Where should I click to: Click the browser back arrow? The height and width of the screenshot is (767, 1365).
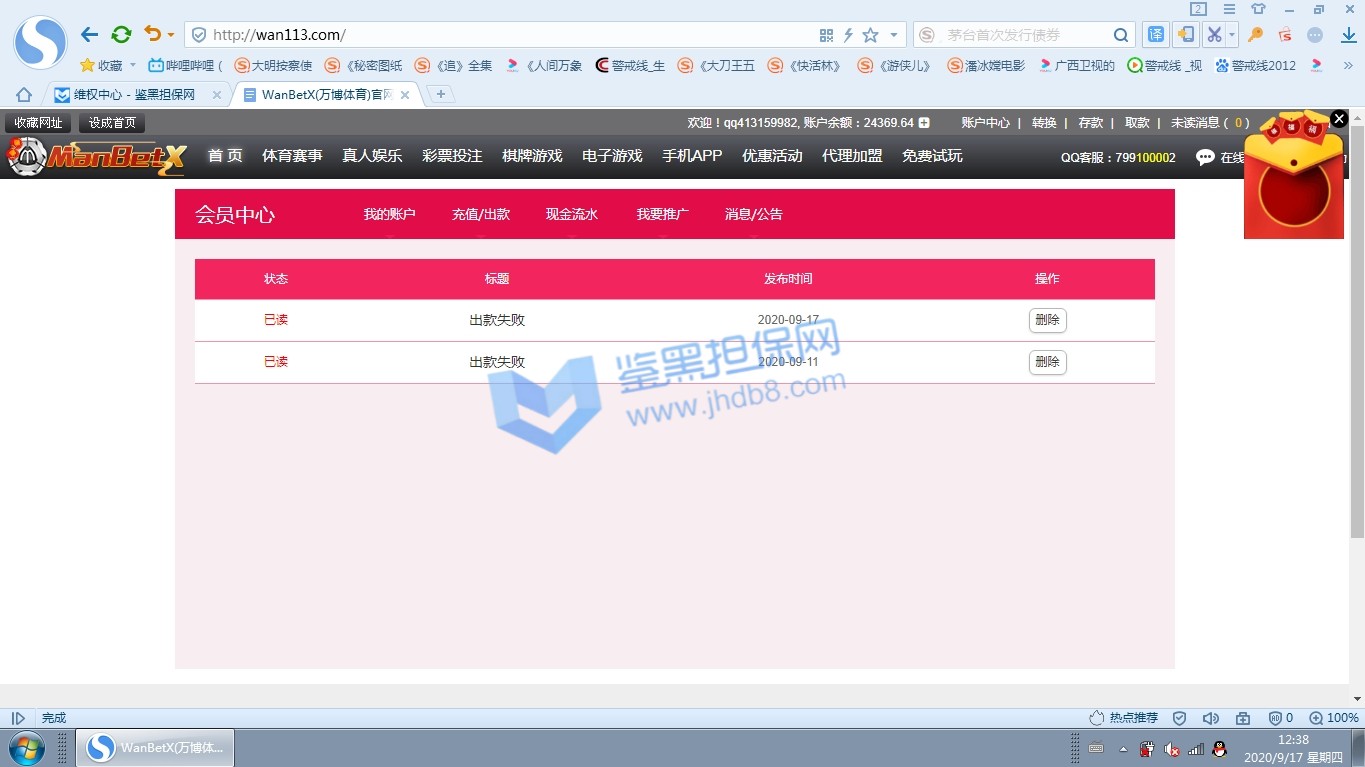[89, 35]
